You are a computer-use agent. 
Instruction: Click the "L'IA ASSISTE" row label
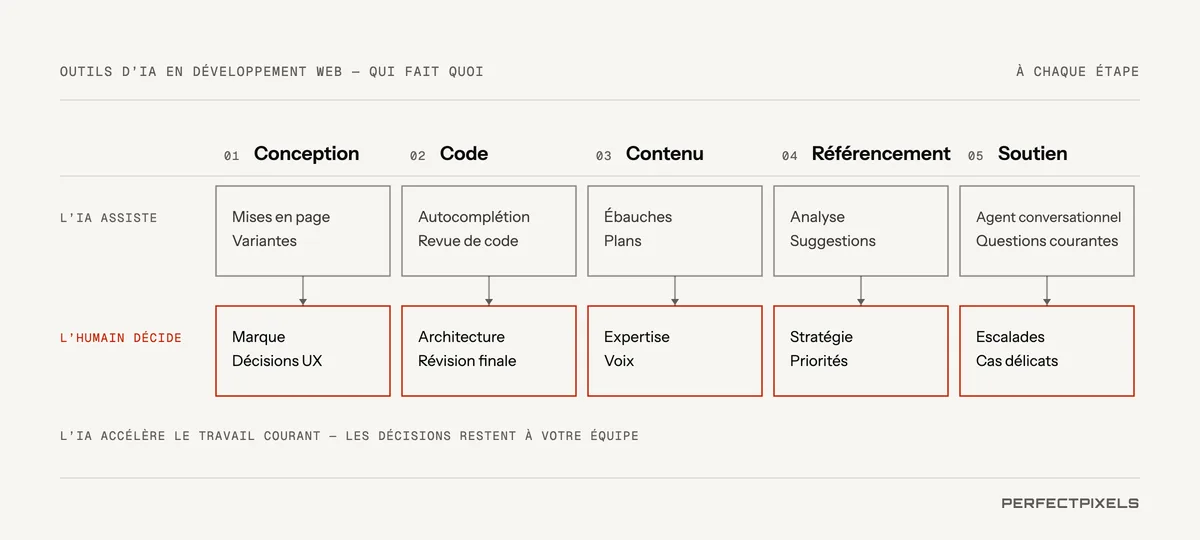pyautogui.click(x=108, y=217)
